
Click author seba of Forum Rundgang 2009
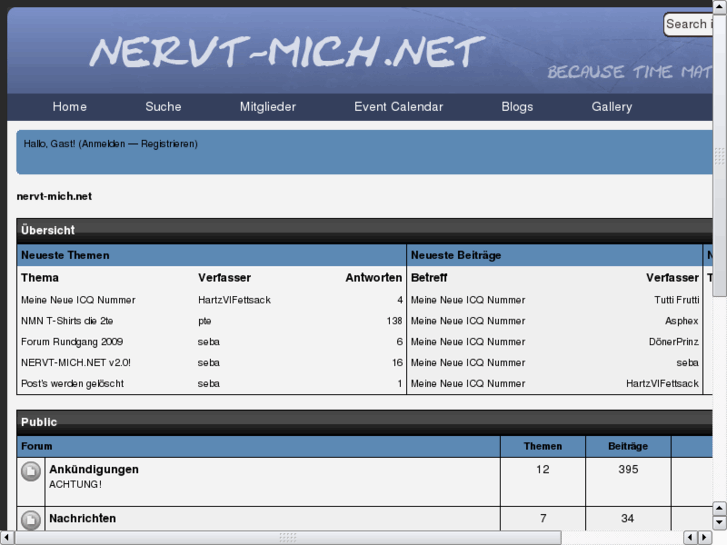click(209, 342)
